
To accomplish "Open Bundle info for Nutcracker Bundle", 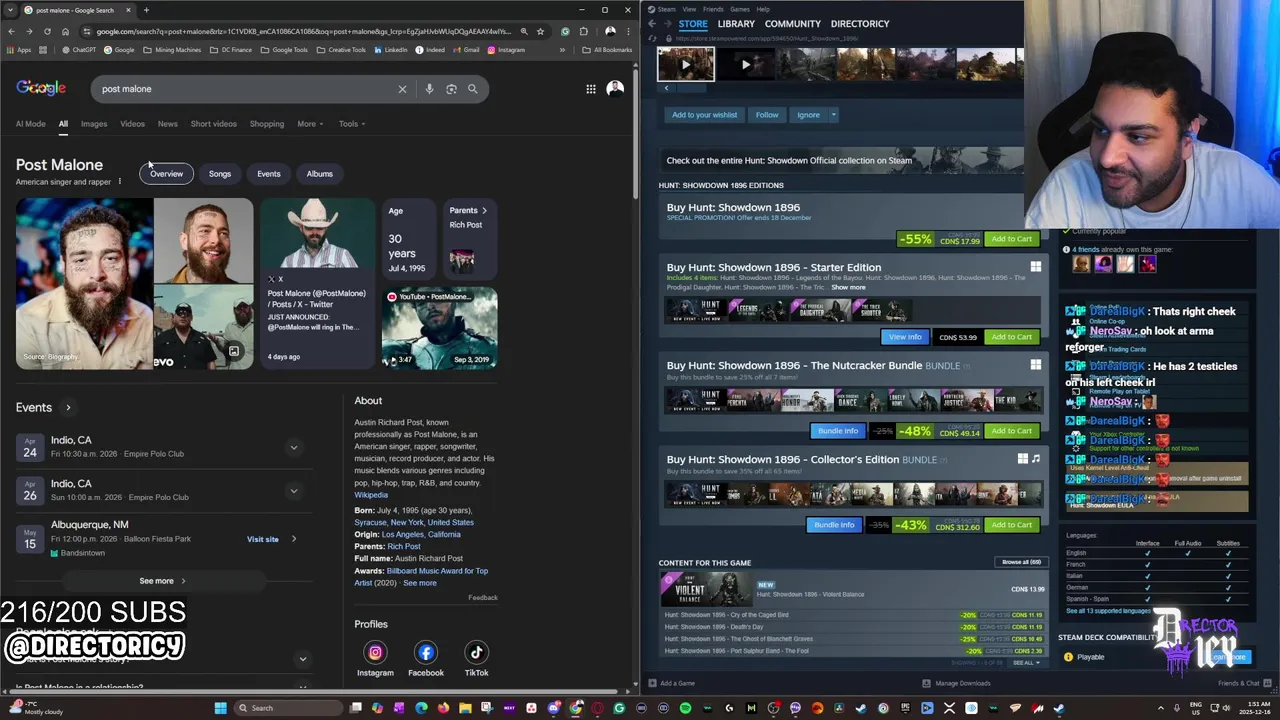I will pos(838,431).
